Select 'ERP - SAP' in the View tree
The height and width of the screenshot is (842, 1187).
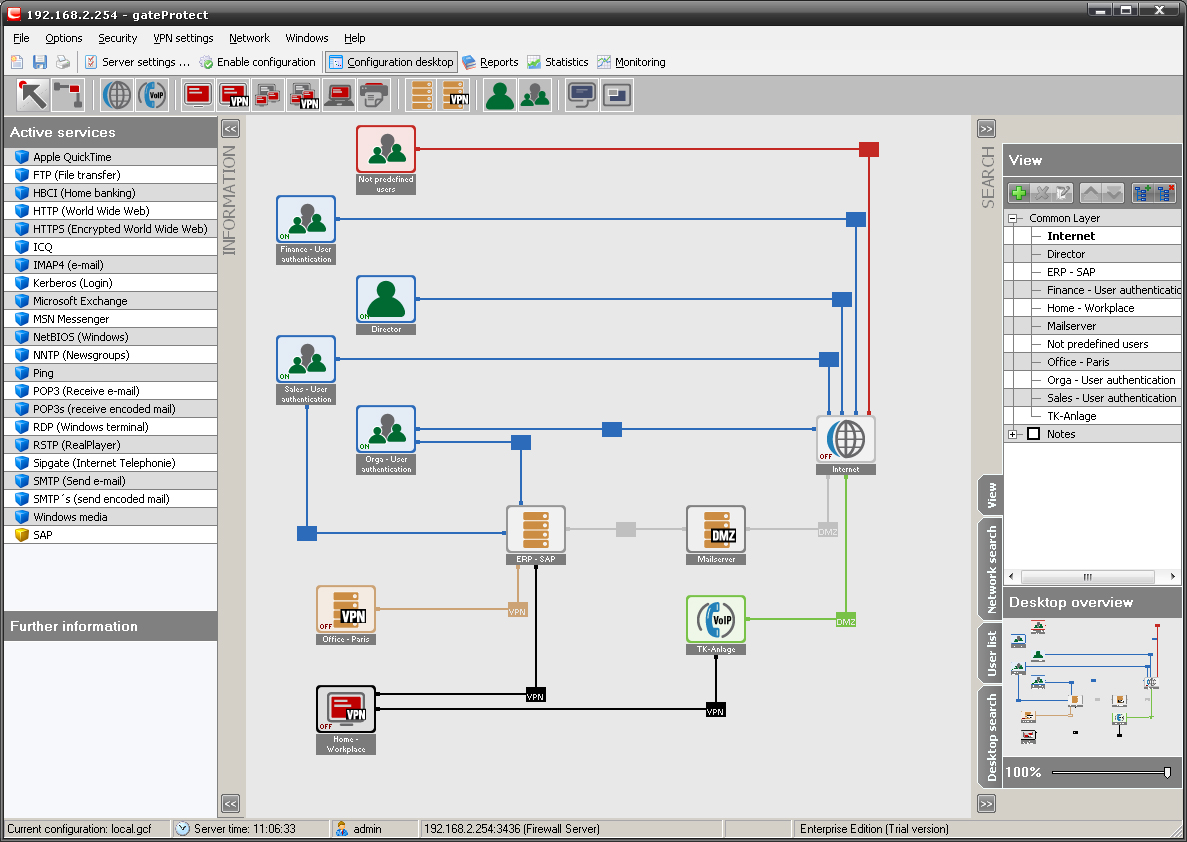tap(1070, 272)
